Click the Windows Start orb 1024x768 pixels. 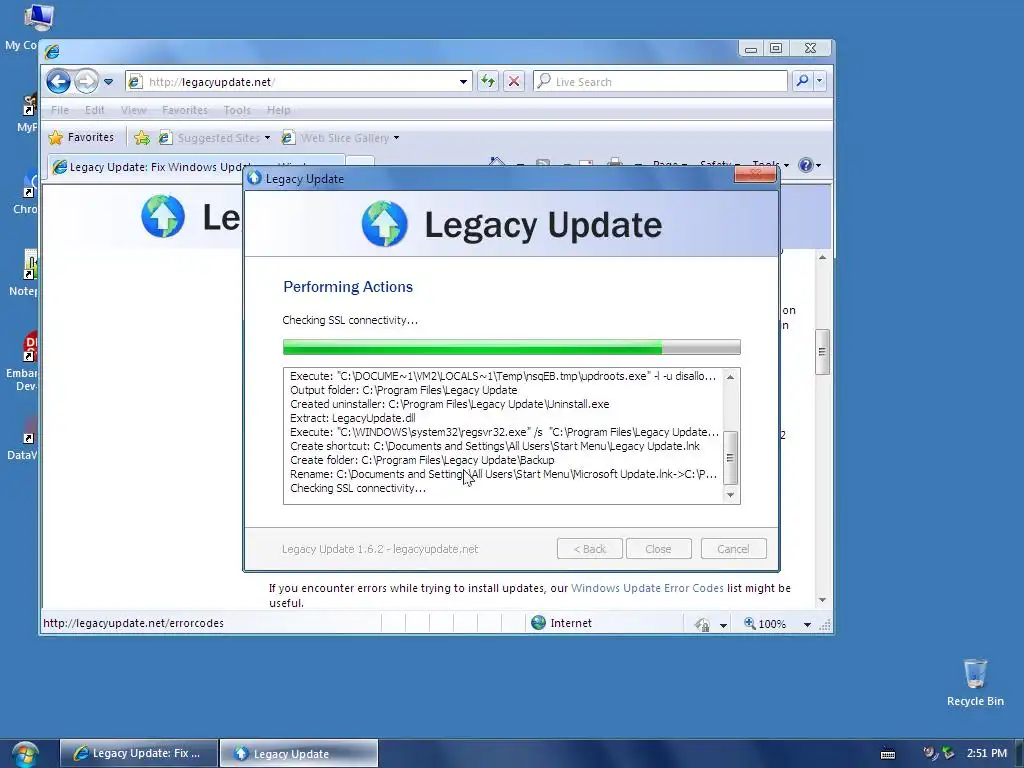[25, 754]
